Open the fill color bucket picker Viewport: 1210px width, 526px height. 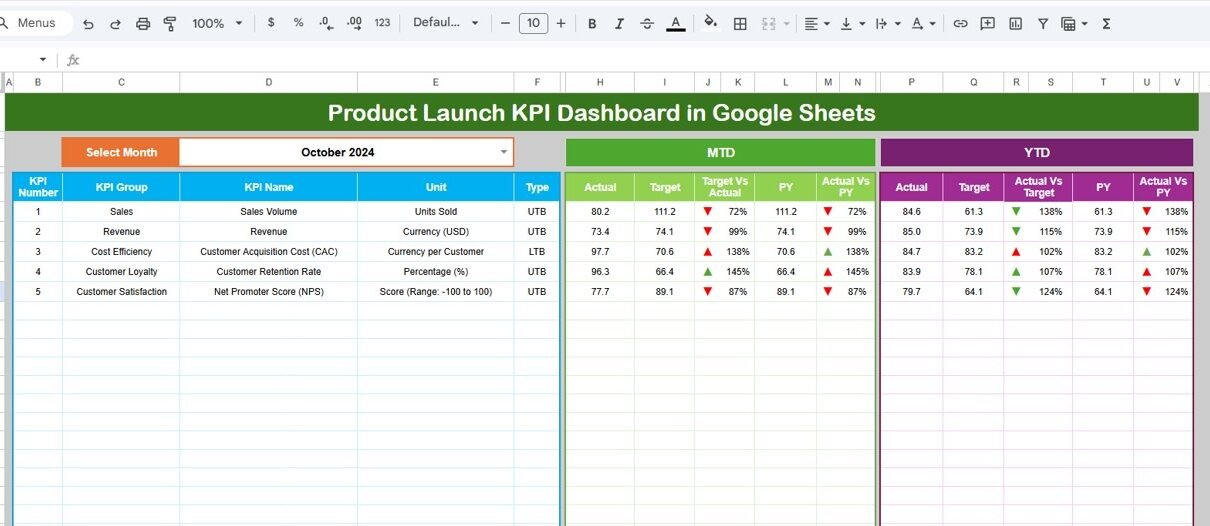pos(710,23)
